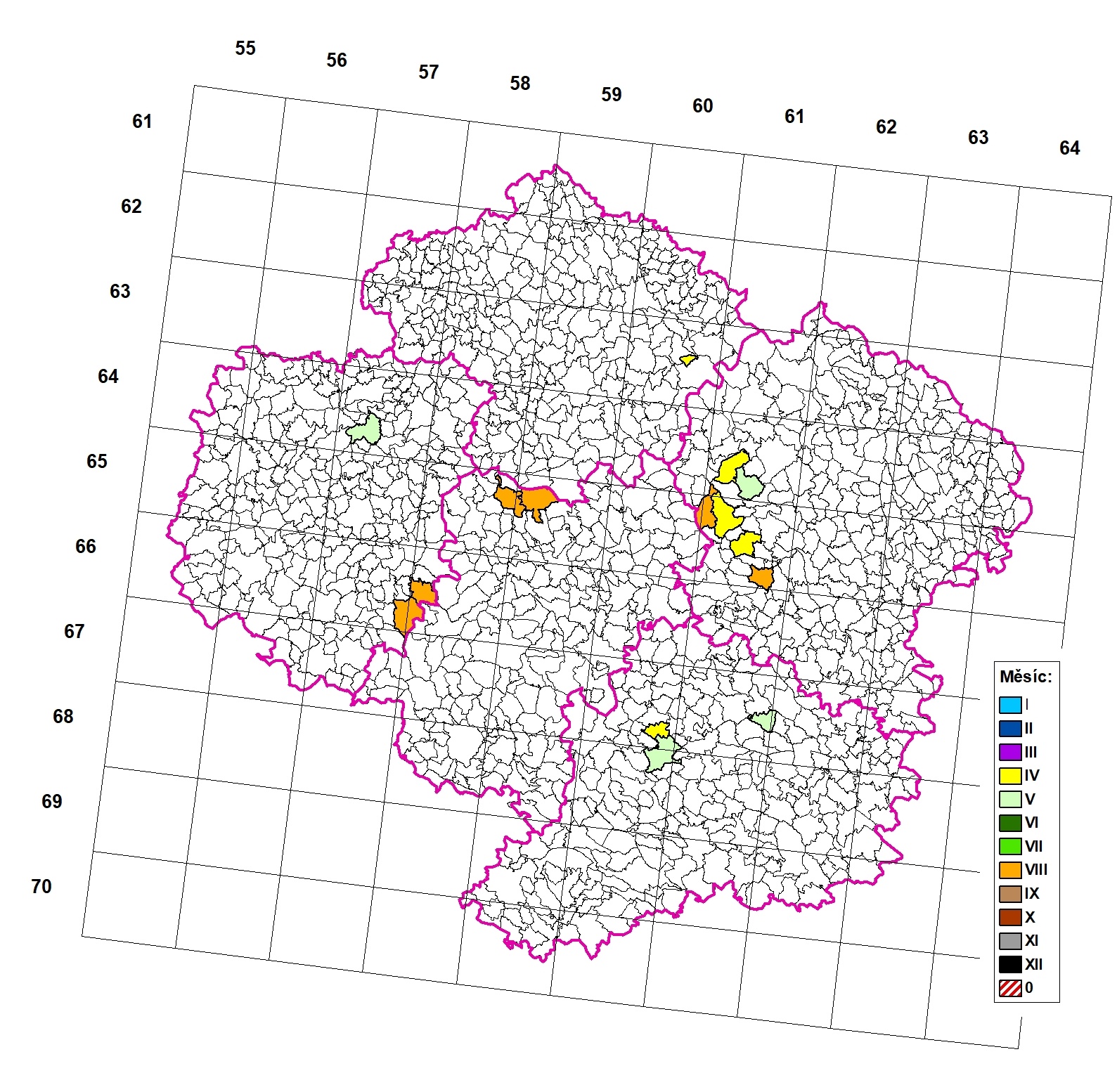Click grid row label 65

[97, 462]
